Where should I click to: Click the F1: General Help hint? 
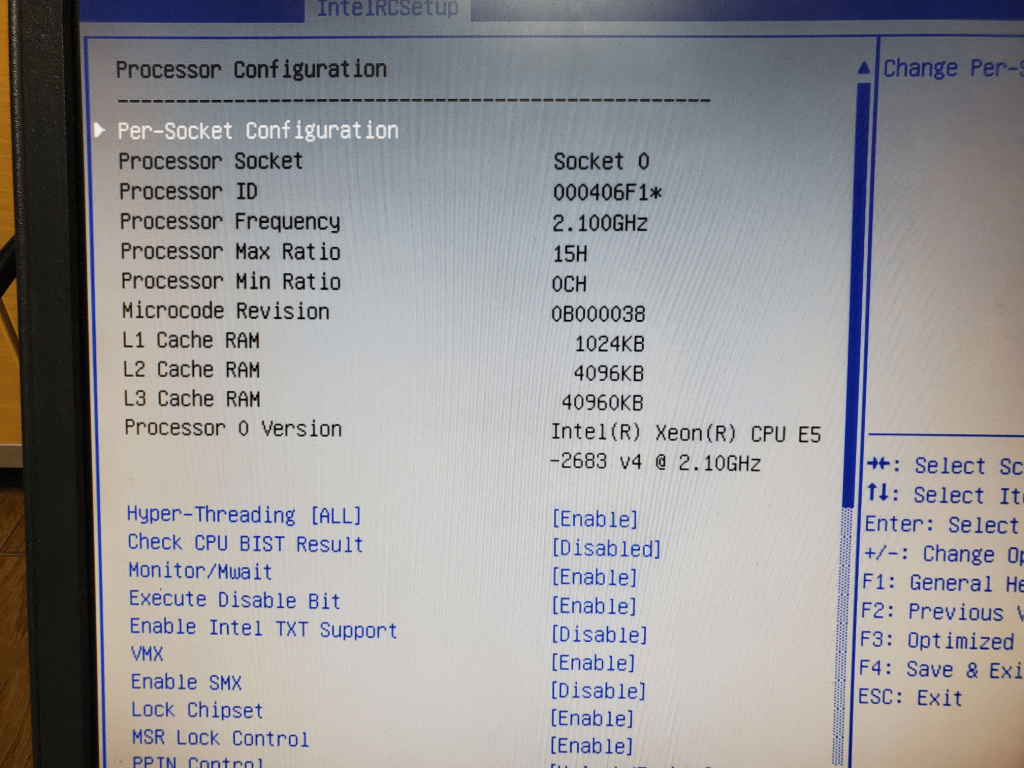tap(940, 583)
